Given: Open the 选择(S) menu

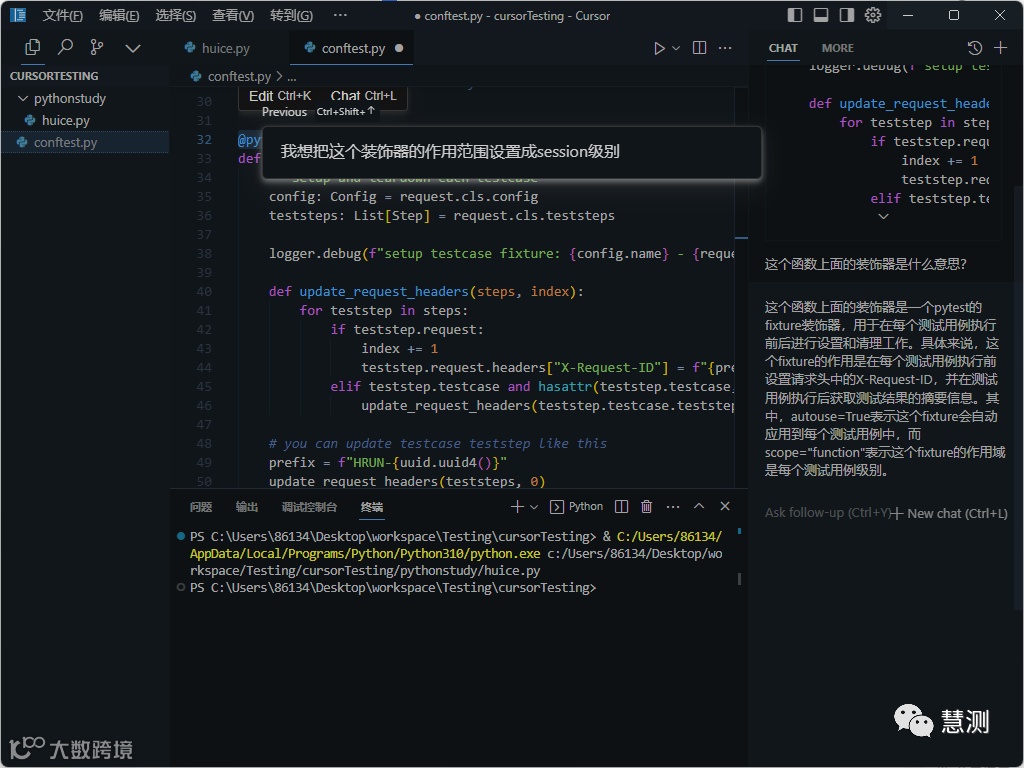Looking at the screenshot, I should pos(176,16).
